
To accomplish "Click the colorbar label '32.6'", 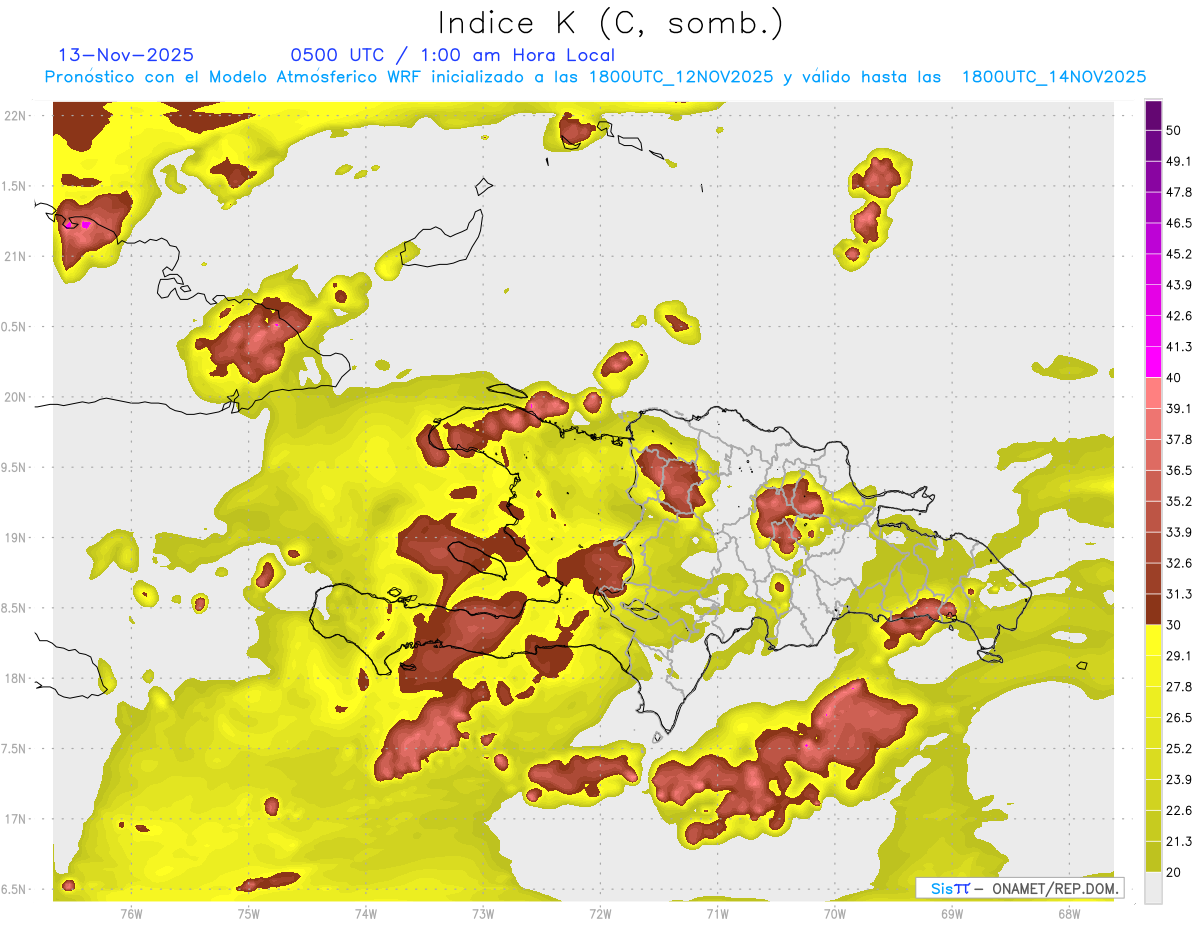I will [1178, 563].
